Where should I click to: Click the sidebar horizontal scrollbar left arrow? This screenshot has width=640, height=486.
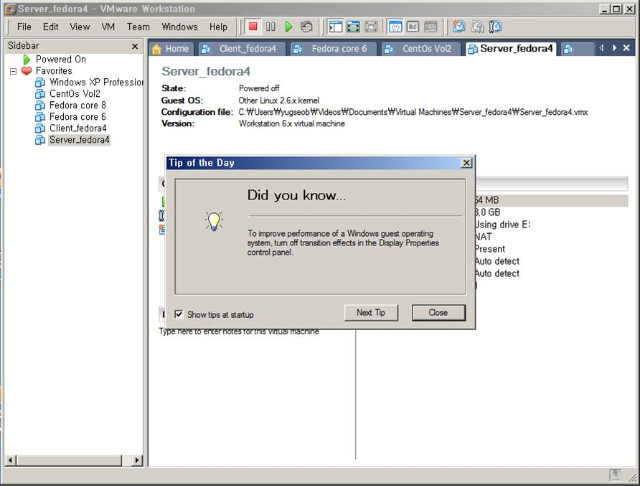10,460
